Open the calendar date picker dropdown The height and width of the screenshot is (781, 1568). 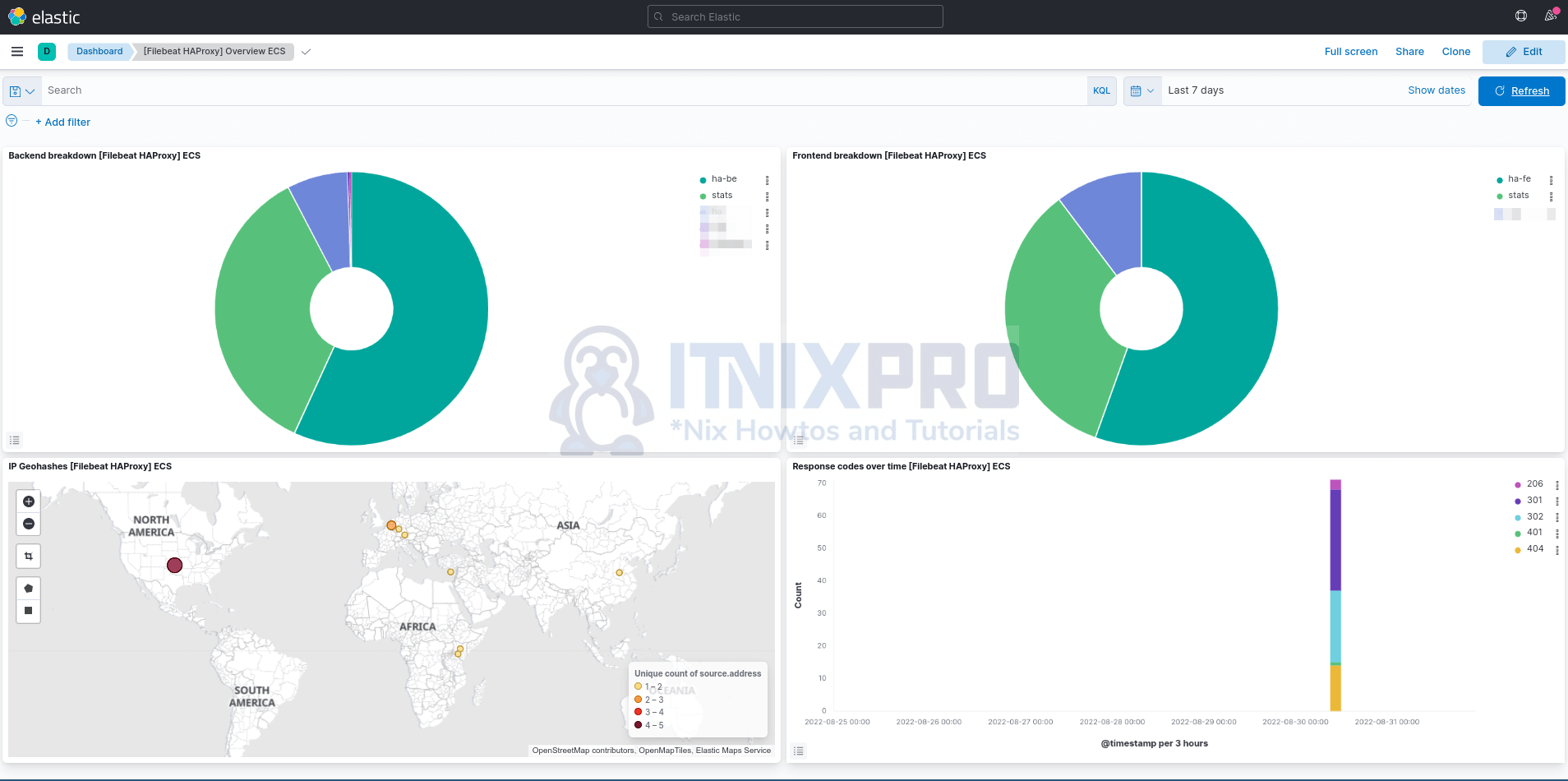click(x=1142, y=90)
